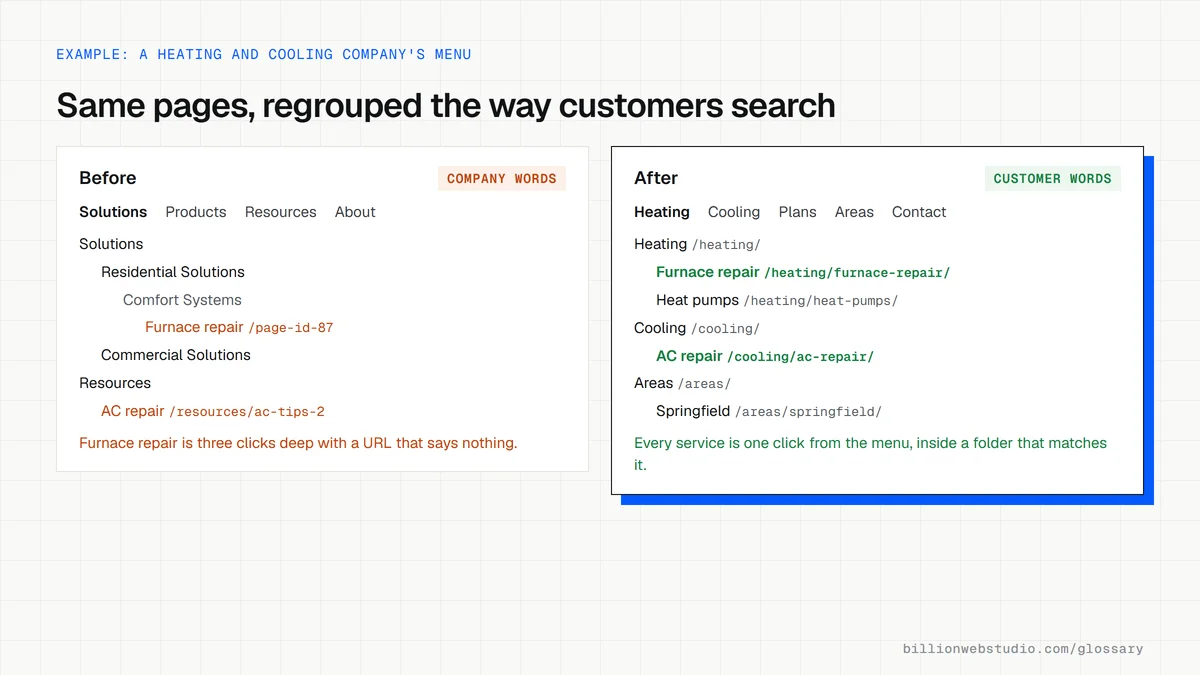Screen dimensions: 1200x675
Task: Select the Areas /areas/ folder row
Action: pos(683,383)
